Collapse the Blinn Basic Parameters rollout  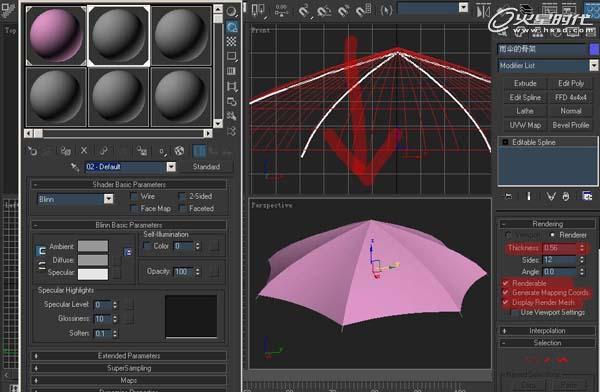(129, 225)
